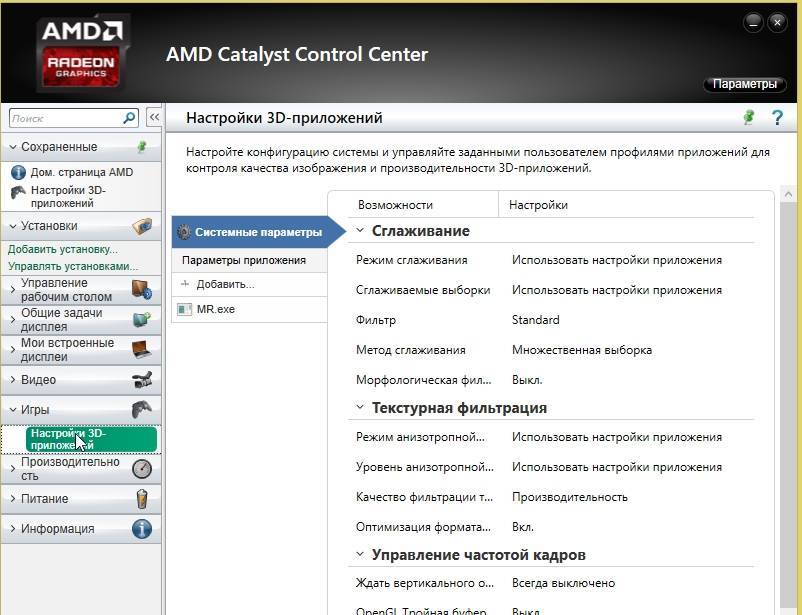Click the pin icon next to Сохраненные
The image size is (802, 615).
click(142, 147)
